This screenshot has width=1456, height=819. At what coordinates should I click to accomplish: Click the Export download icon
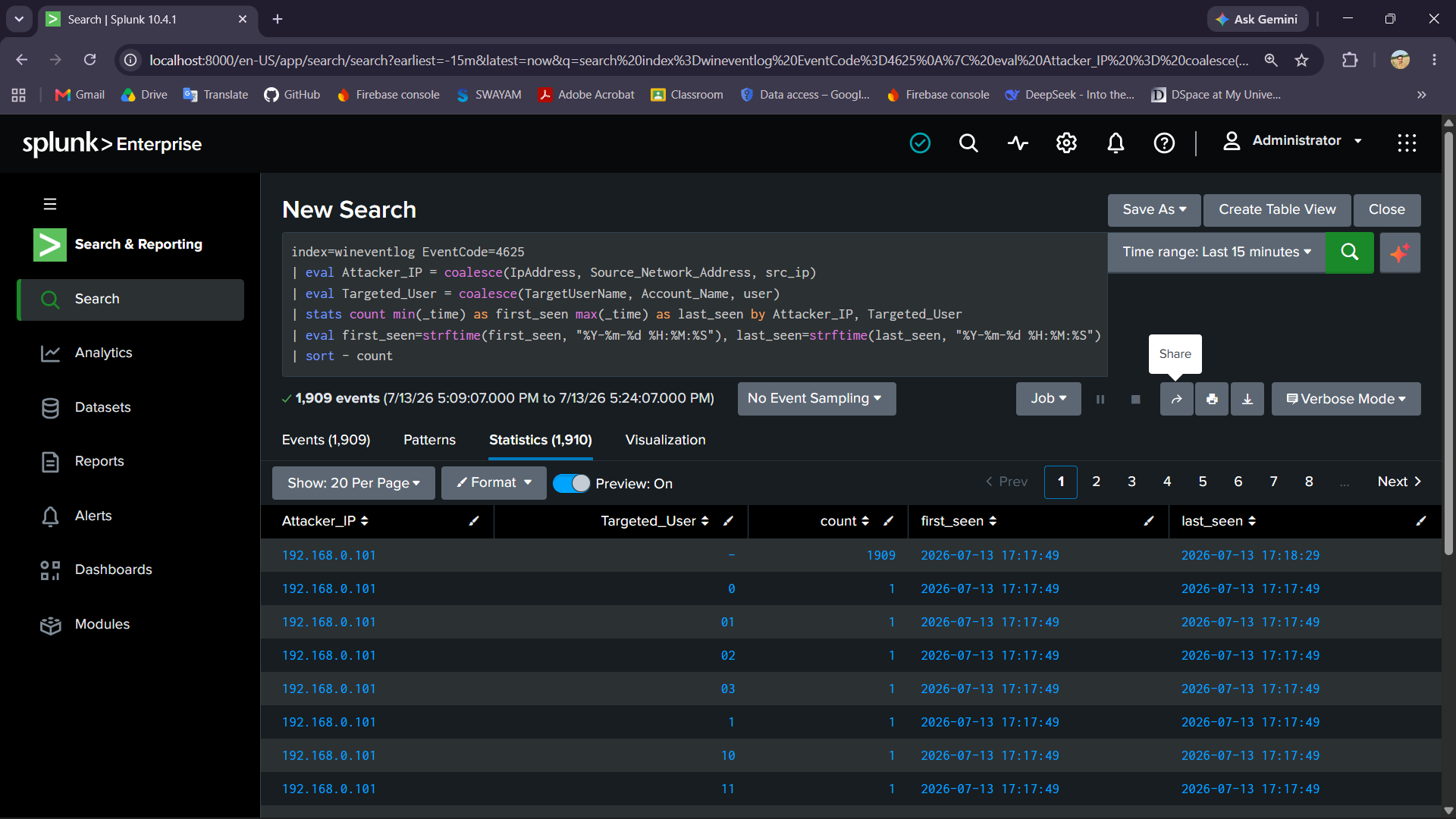[x=1247, y=399]
